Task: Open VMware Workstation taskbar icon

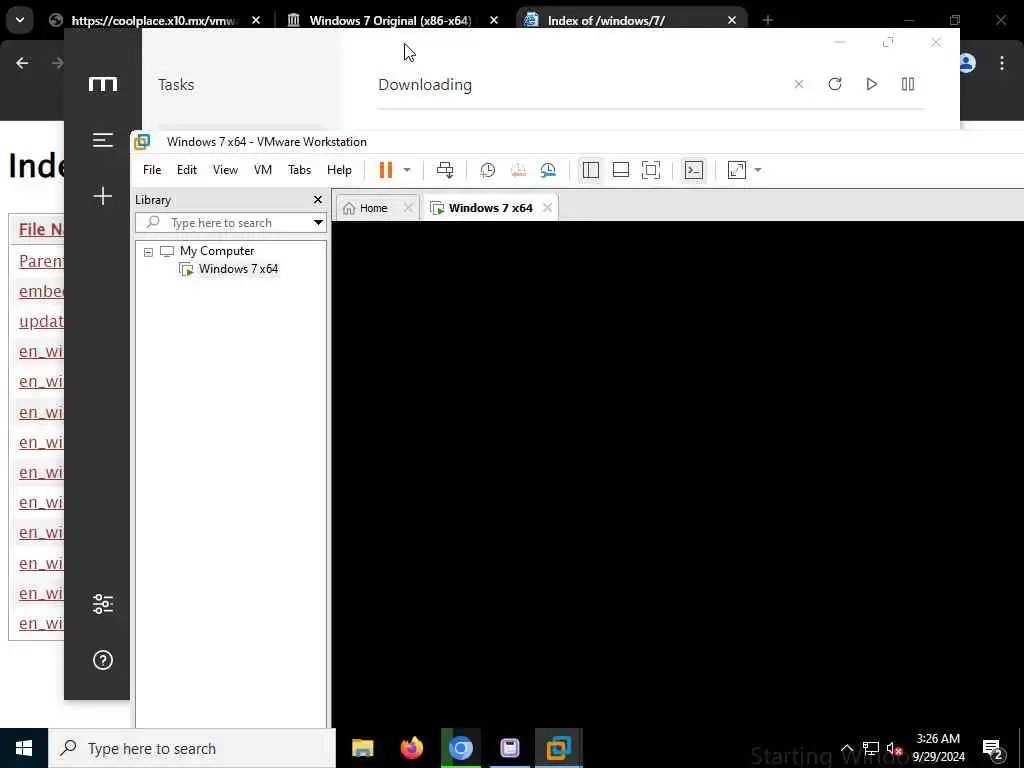Action: 558,748
